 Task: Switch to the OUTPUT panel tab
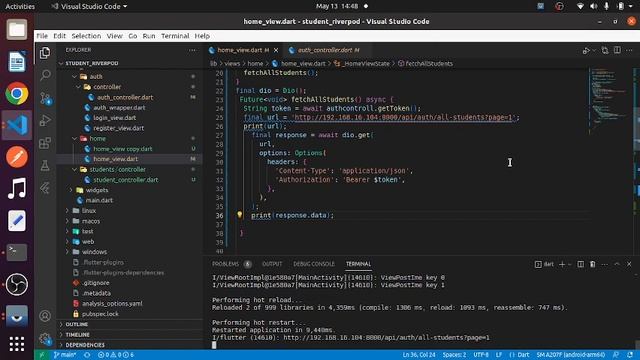point(272,264)
